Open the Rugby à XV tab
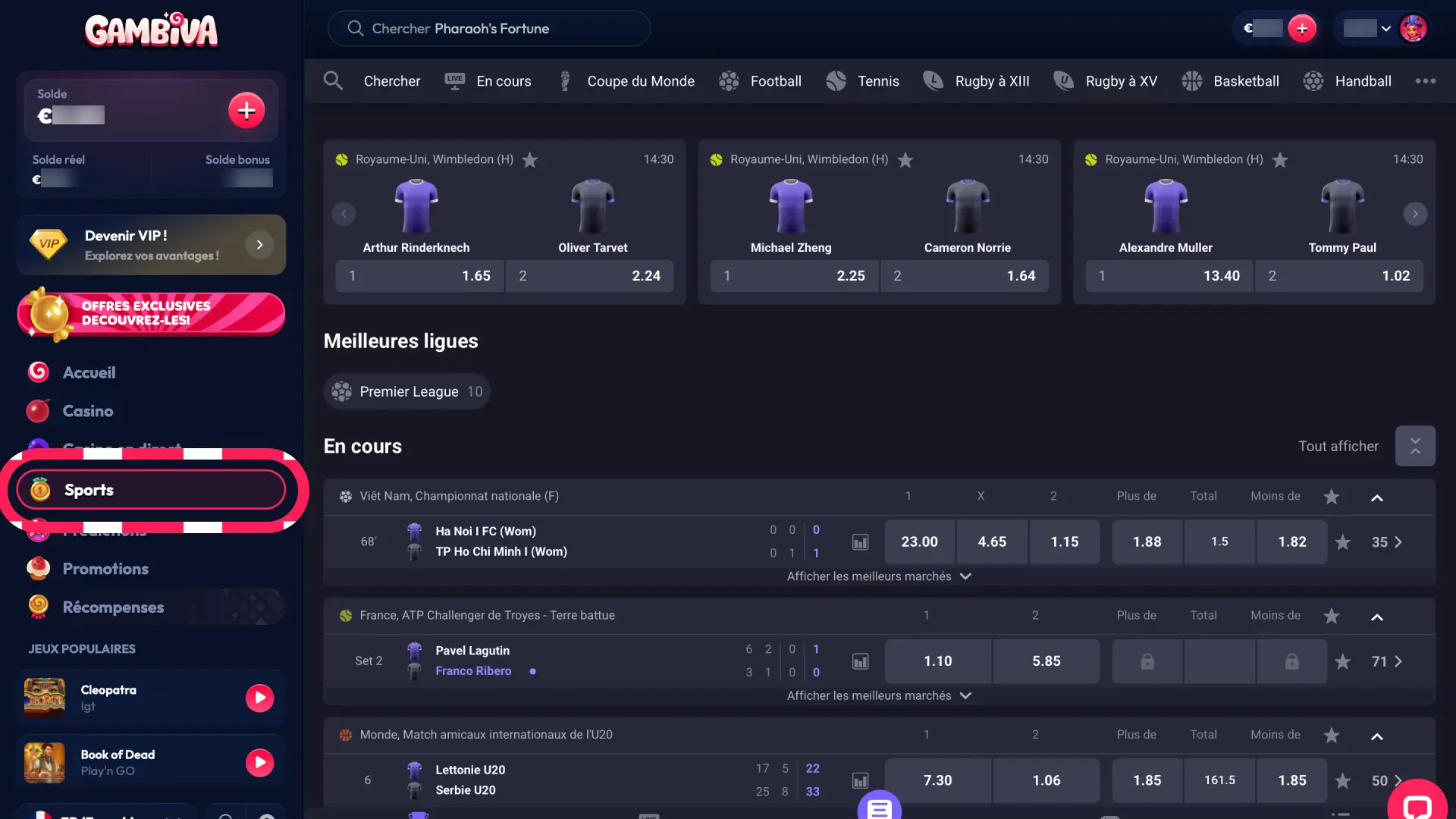This screenshot has height=819, width=1456. [1106, 80]
